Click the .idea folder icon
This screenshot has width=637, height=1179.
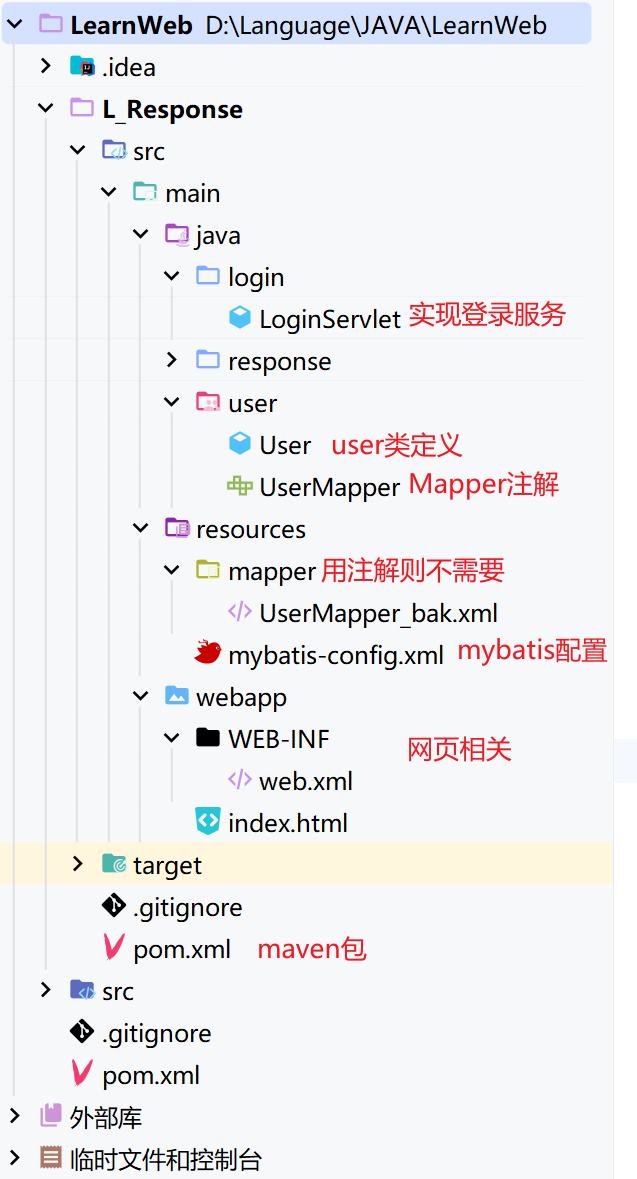pos(82,67)
